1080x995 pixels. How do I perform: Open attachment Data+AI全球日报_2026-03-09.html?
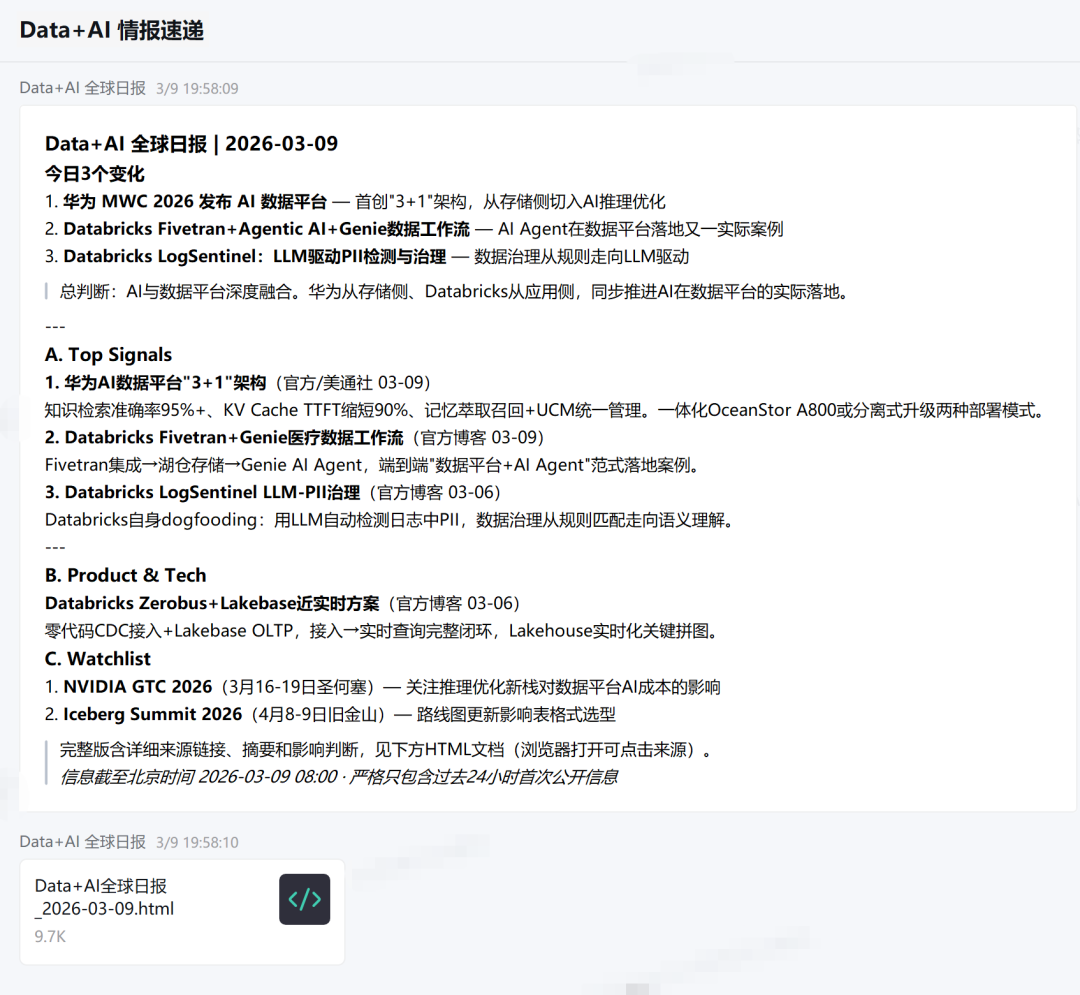(x=182, y=912)
